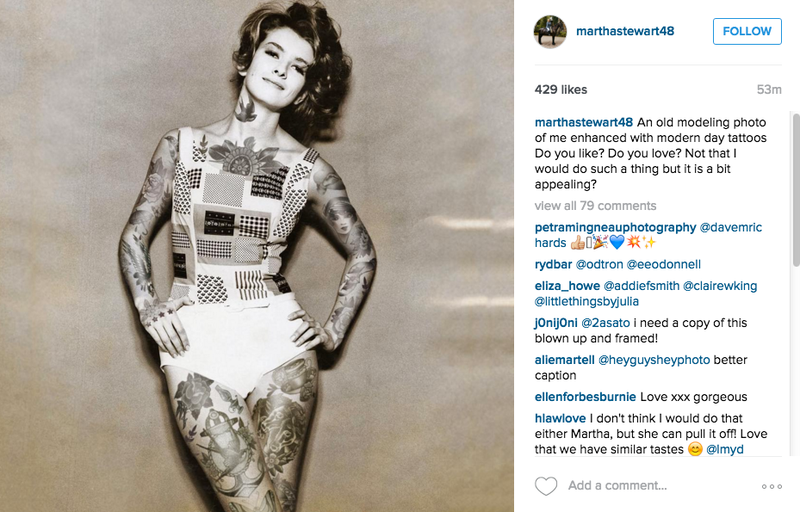Click the heart like icon
800x512 pixels.
coord(545,485)
